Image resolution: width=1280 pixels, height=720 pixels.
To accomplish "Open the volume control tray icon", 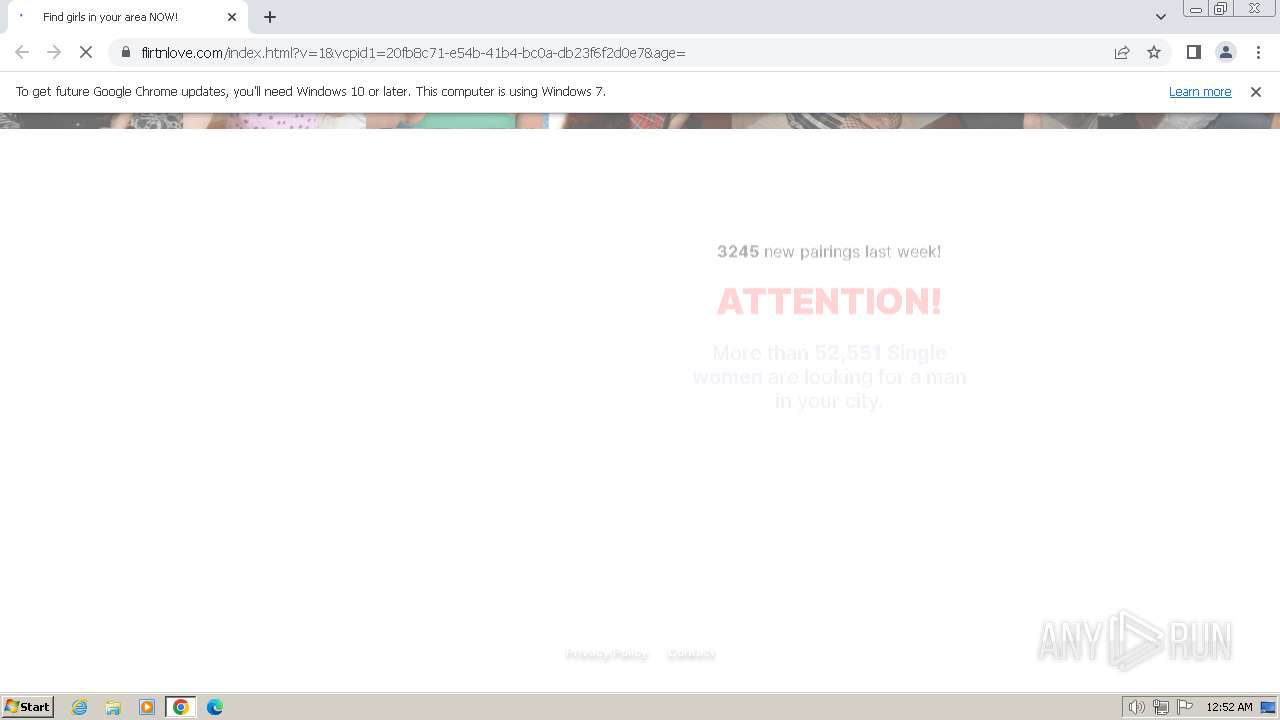I will point(1136,707).
